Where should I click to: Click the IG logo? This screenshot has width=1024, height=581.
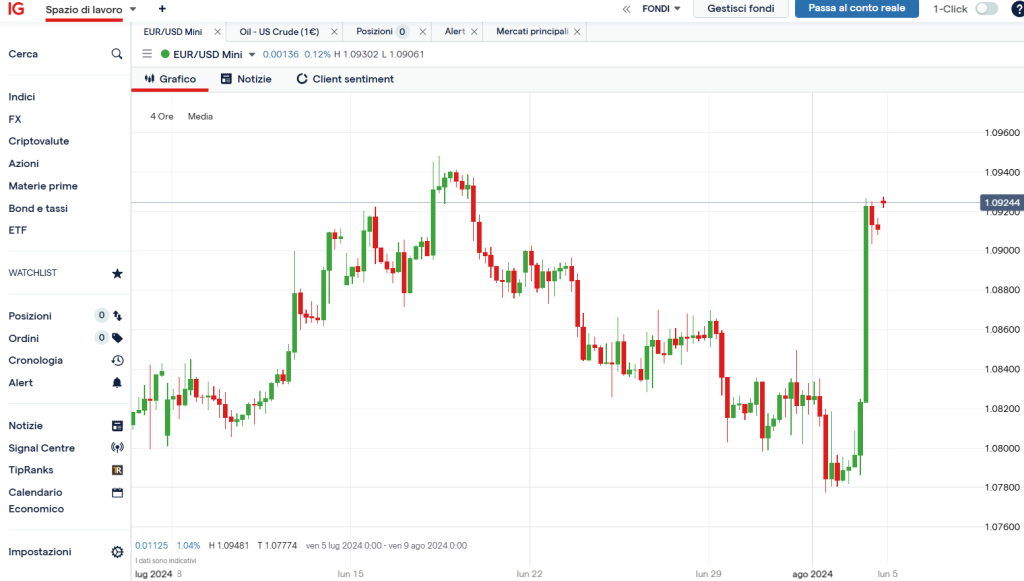[16, 9]
